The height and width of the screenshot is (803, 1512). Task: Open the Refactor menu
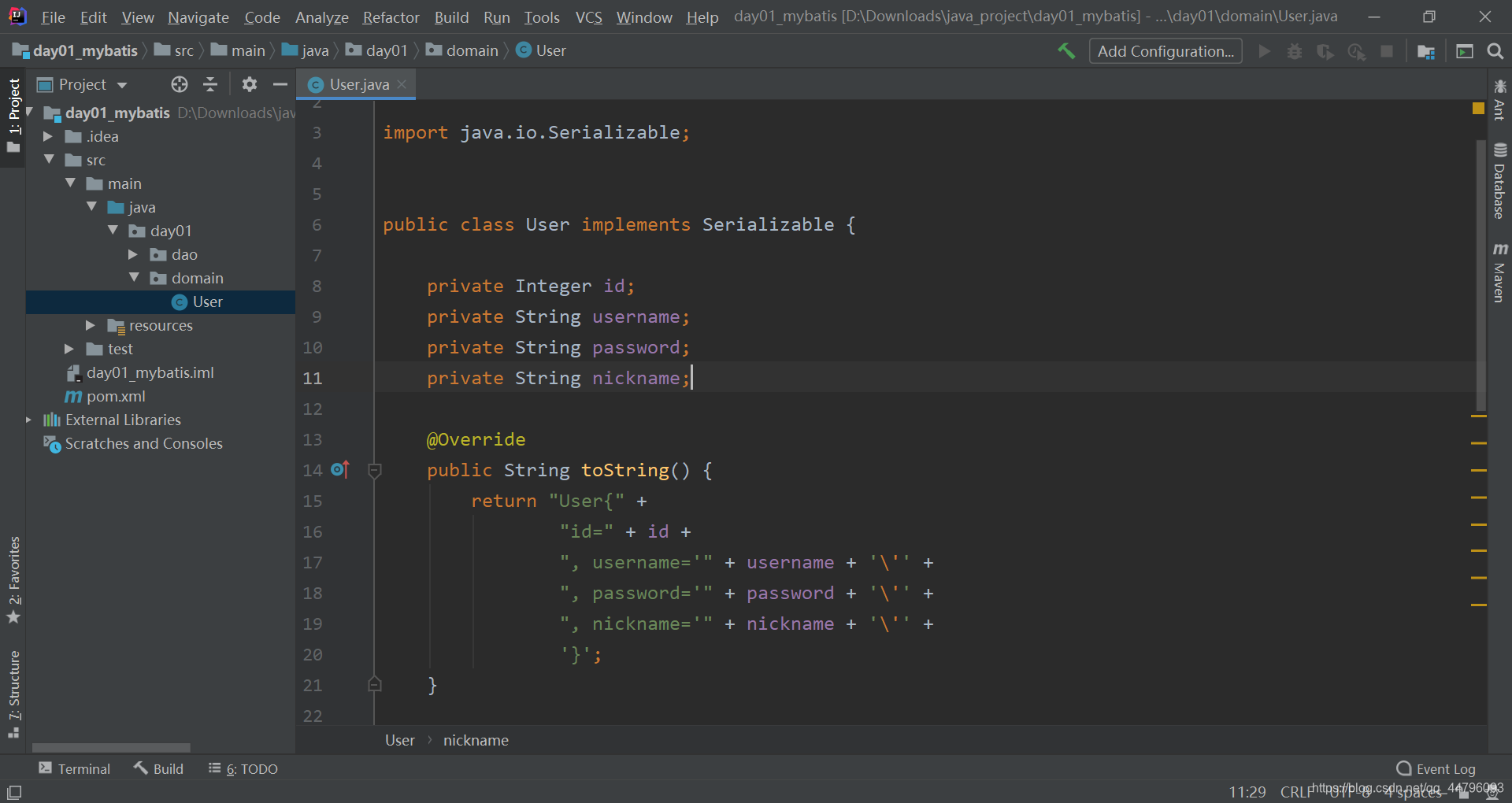pyautogui.click(x=391, y=17)
